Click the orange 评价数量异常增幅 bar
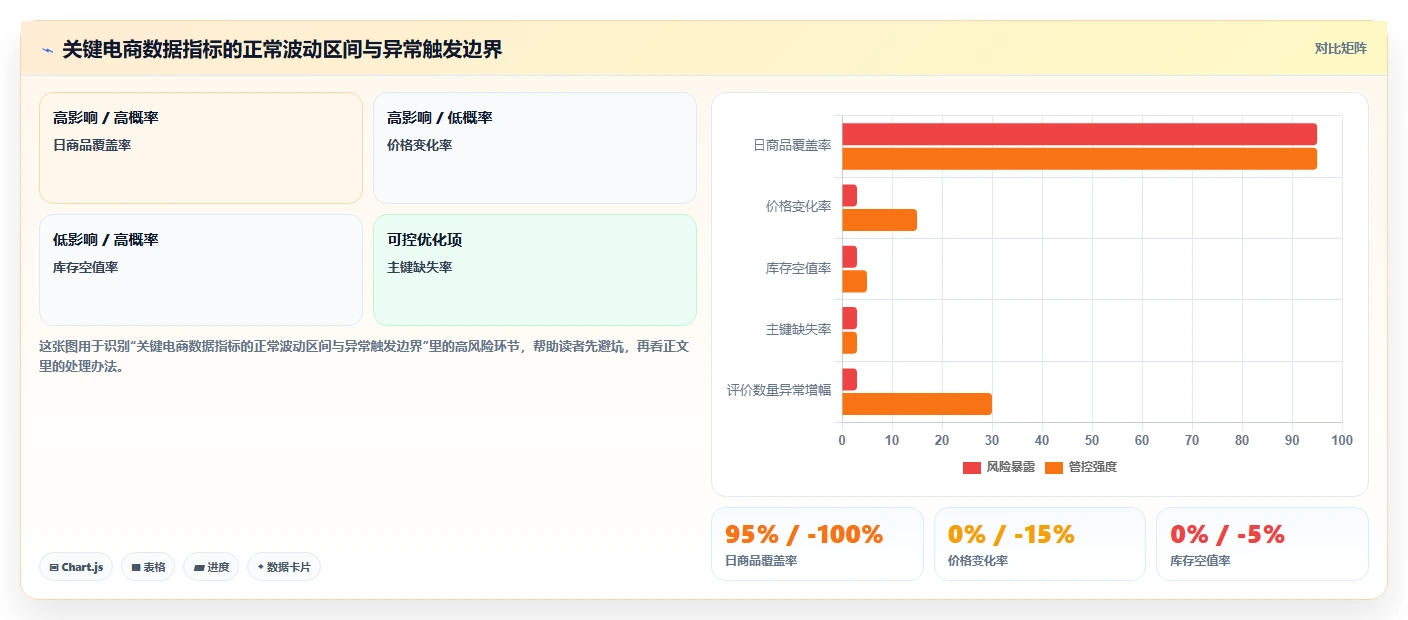This screenshot has width=1408, height=620. click(x=917, y=404)
